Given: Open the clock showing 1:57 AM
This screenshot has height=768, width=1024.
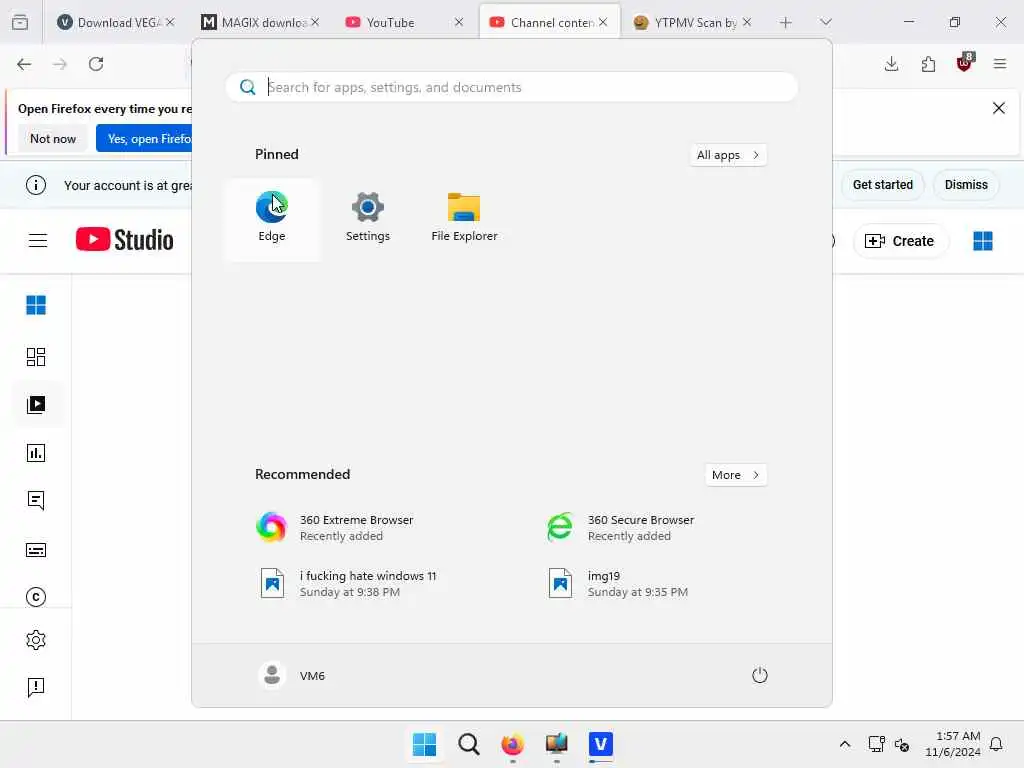Looking at the screenshot, I should 953,744.
